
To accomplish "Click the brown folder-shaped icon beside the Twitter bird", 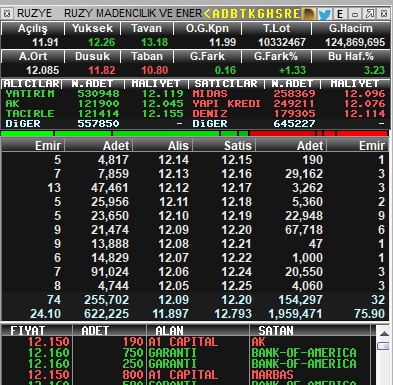I will [x=309, y=14].
